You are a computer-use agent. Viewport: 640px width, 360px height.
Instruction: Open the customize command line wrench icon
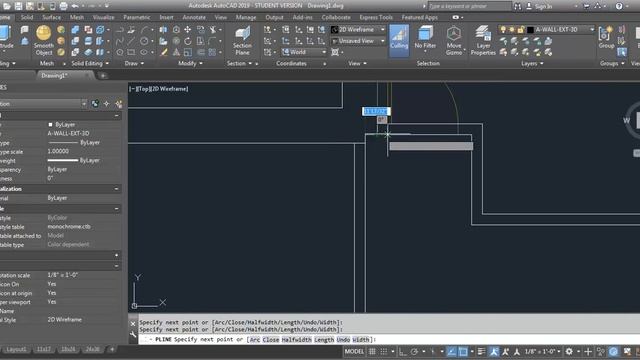[133, 335]
